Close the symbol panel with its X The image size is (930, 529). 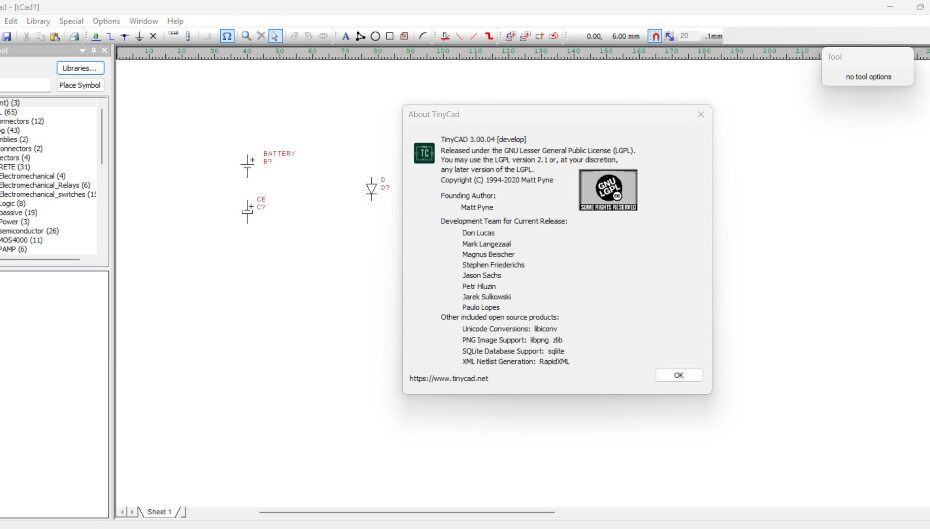point(104,51)
